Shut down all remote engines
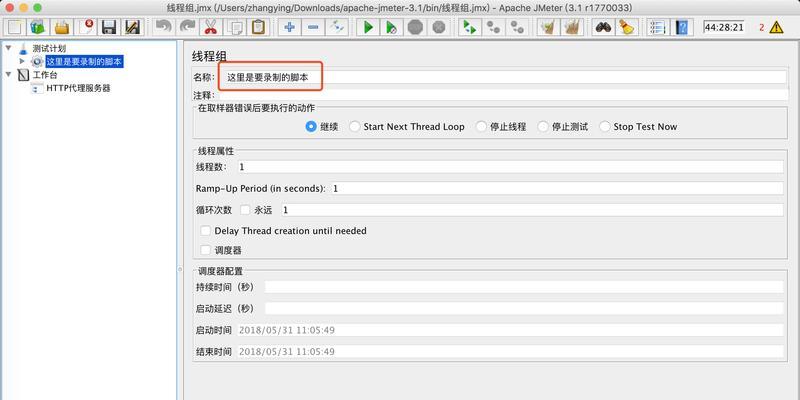 517,27
